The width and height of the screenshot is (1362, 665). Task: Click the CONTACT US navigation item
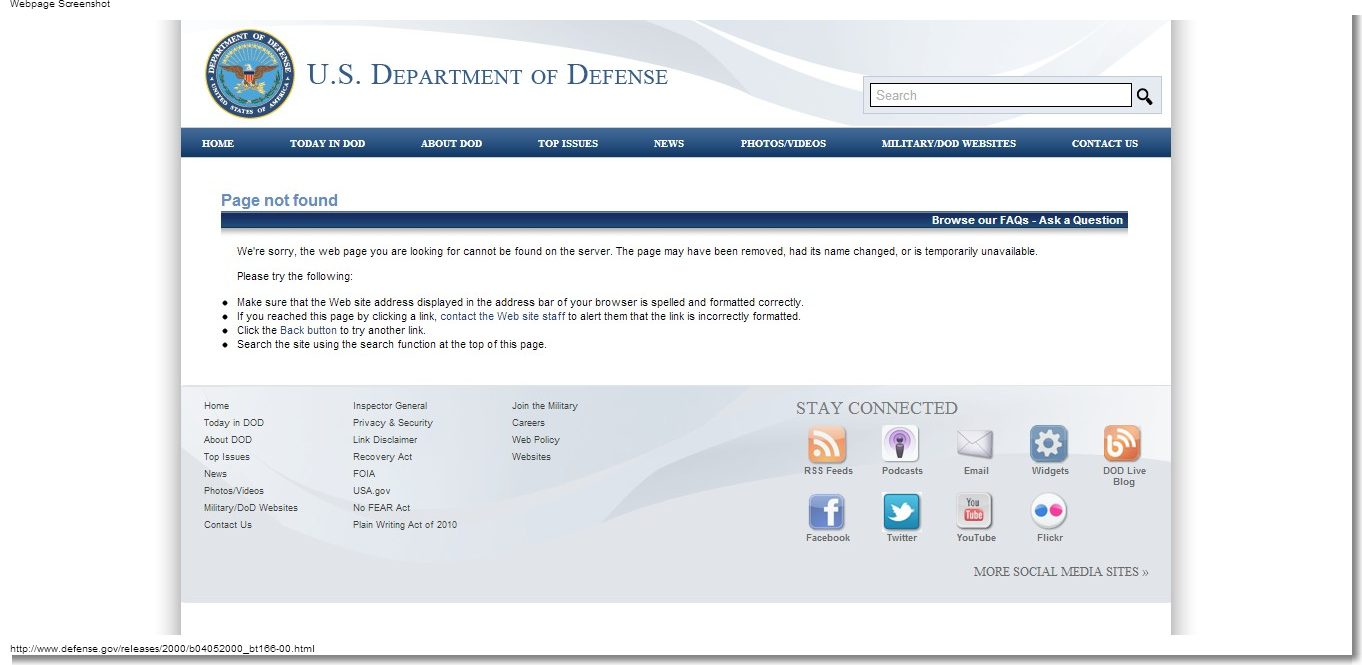point(1104,143)
